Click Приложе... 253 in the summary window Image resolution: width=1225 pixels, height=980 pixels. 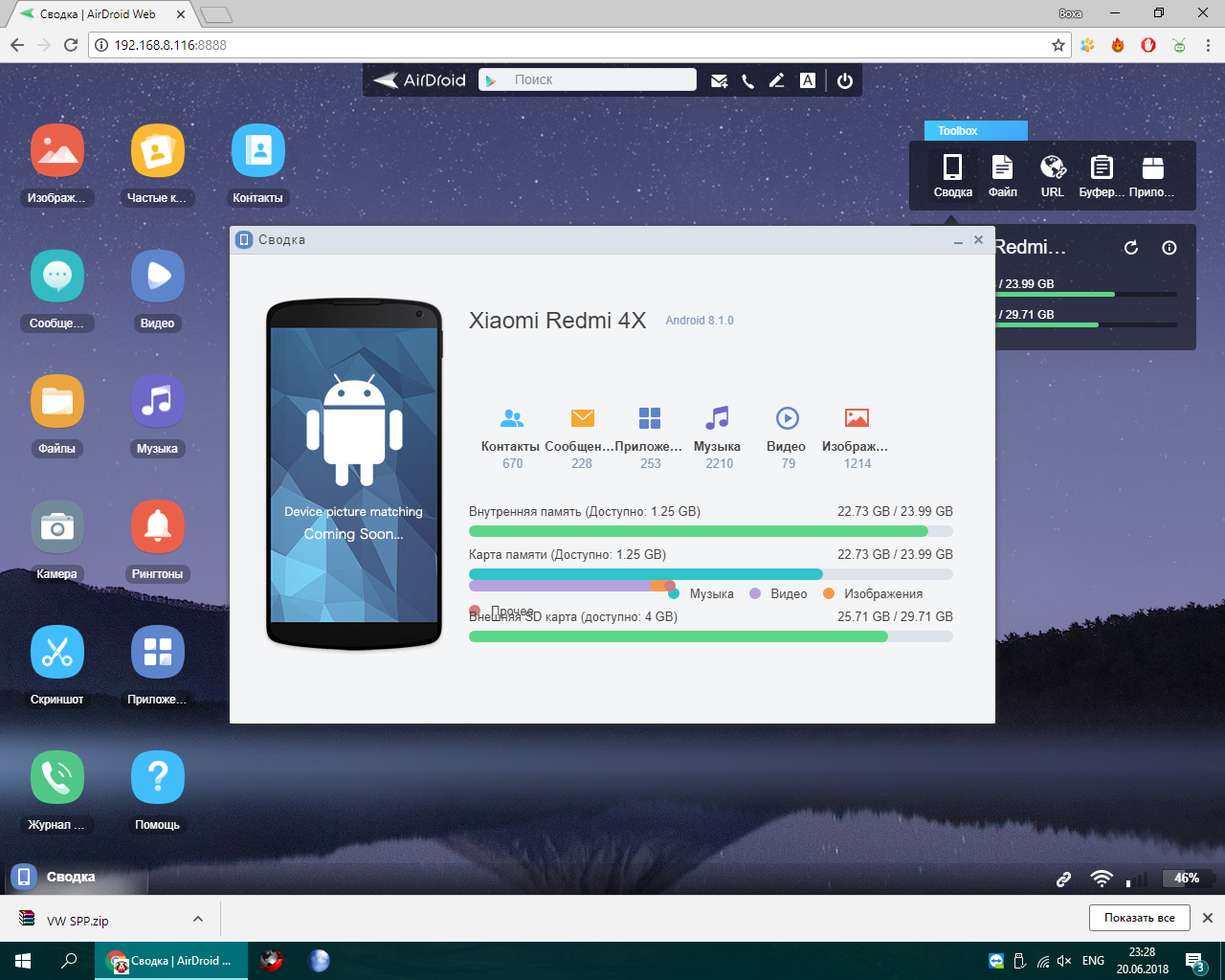[650, 438]
